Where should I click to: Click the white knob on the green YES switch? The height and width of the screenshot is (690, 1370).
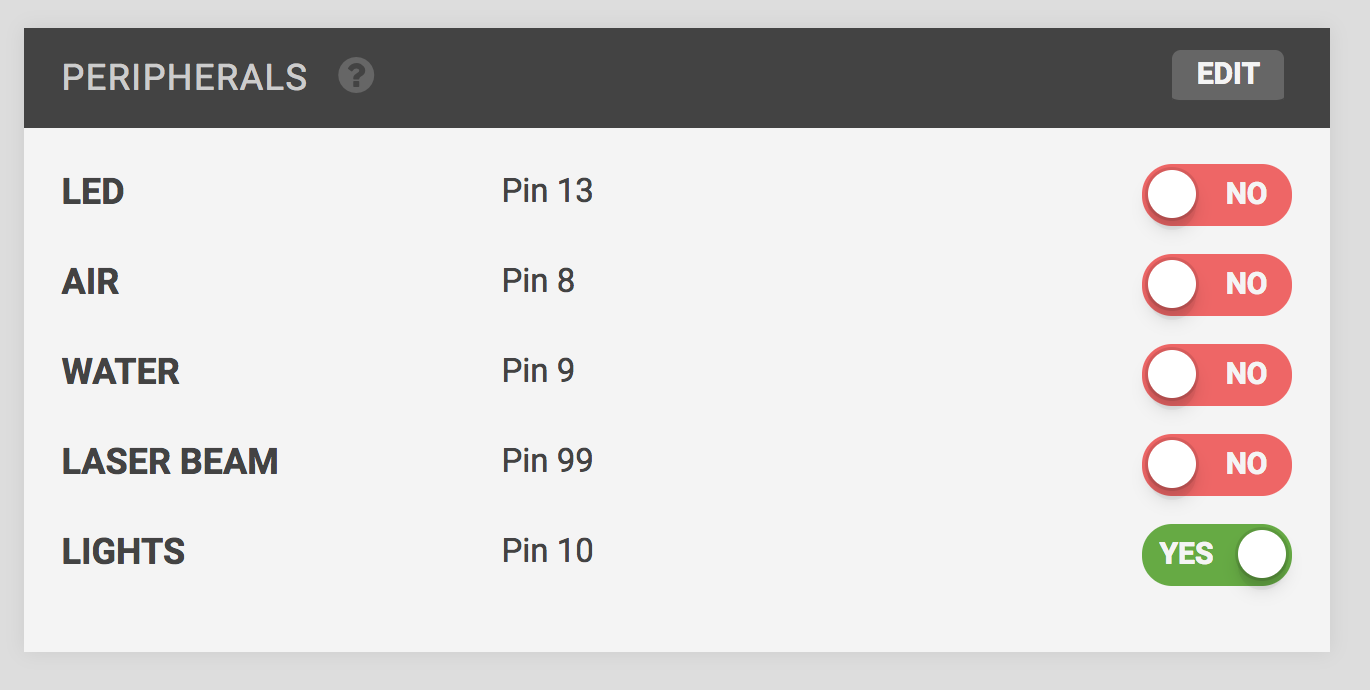point(1261,554)
